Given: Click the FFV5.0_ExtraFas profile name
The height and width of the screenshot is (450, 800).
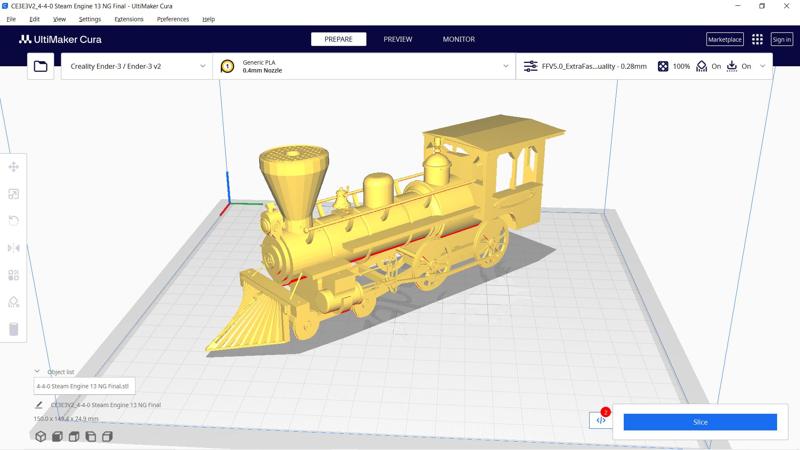Looking at the screenshot, I should tap(594, 66).
